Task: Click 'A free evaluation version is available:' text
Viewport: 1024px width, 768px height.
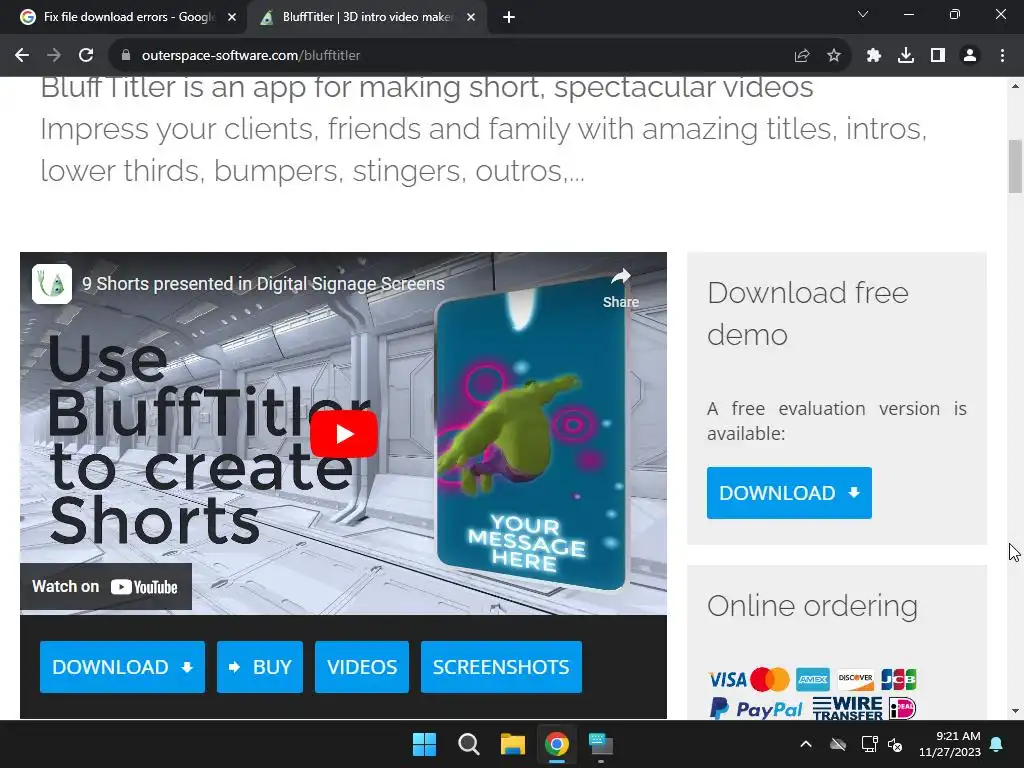Action: point(837,421)
